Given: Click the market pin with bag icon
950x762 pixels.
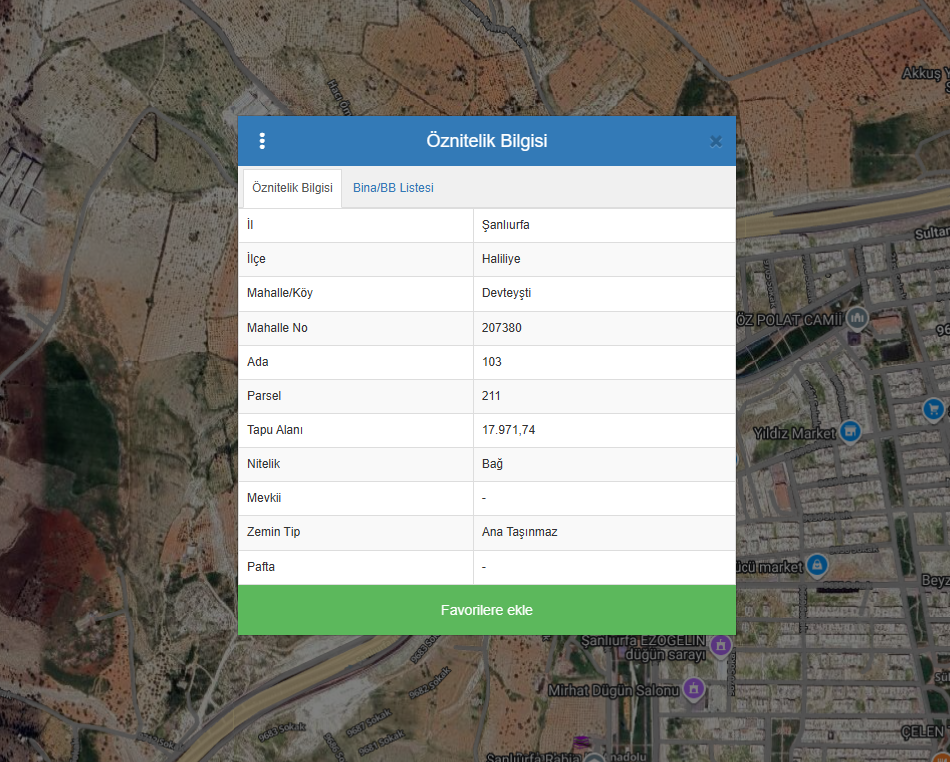Looking at the screenshot, I should click(x=817, y=565).
